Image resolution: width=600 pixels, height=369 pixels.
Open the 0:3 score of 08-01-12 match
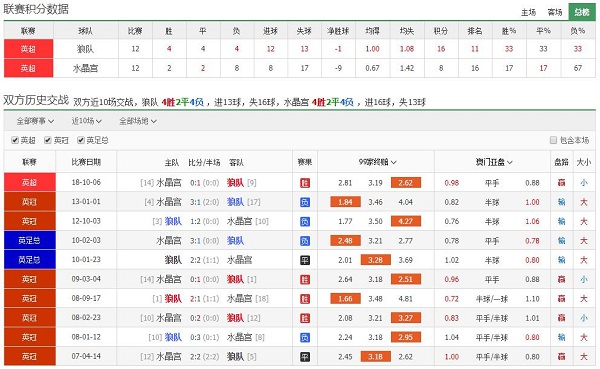[195, 338]
